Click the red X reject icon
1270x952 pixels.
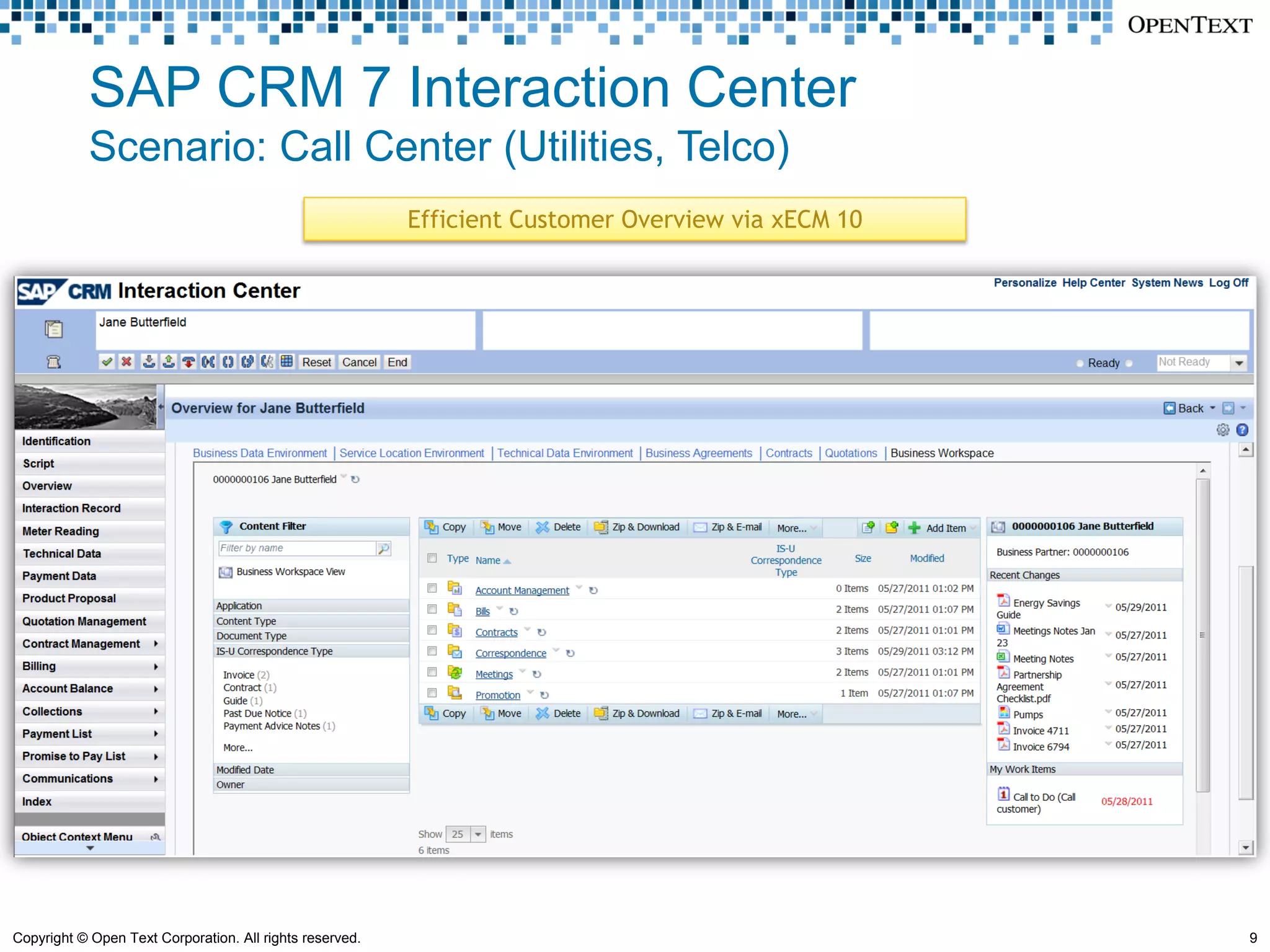pyautogui.click(x=127, y=362)
